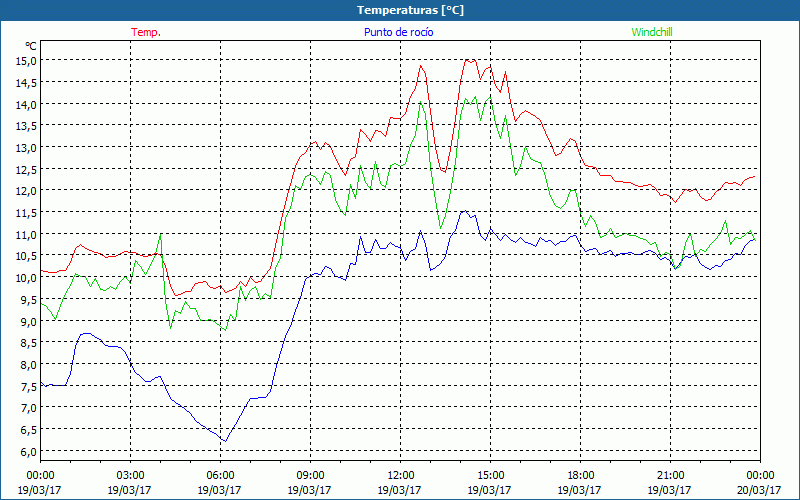
Task: Click the '13,5' y-axis value
Action: point(27,126)
